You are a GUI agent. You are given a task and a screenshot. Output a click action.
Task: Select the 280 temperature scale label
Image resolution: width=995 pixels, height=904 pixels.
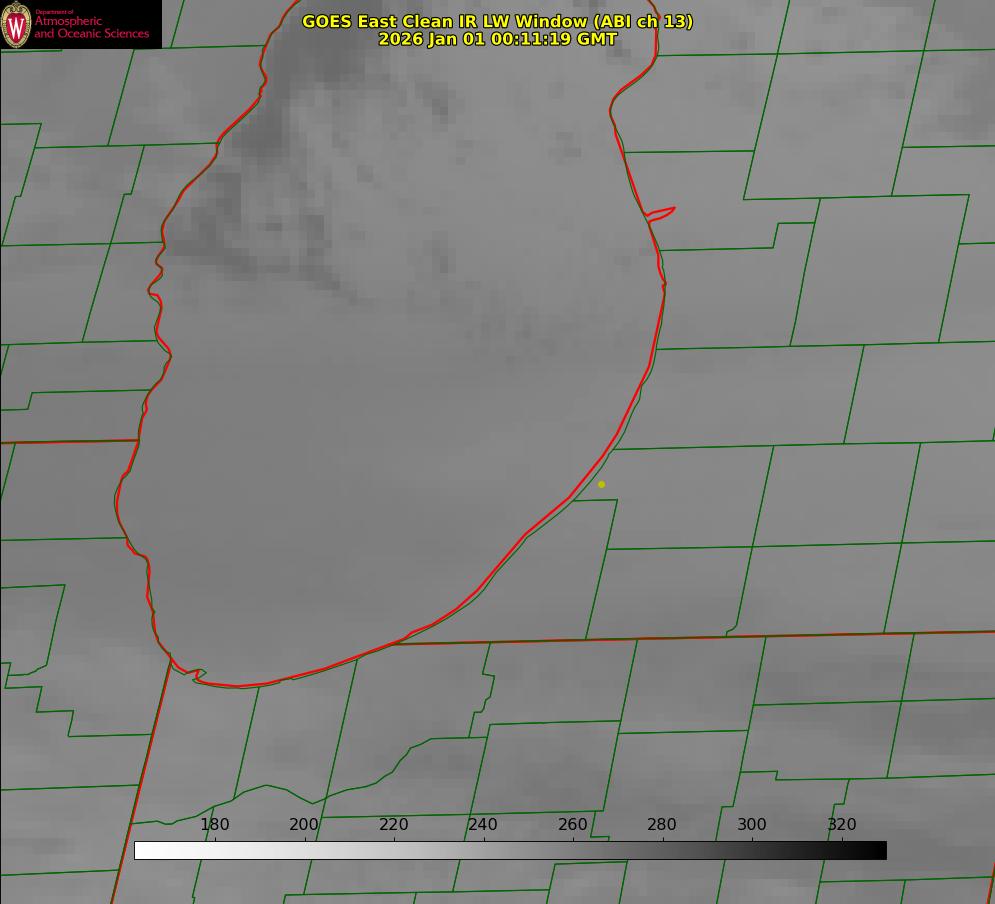pos(662,824)
